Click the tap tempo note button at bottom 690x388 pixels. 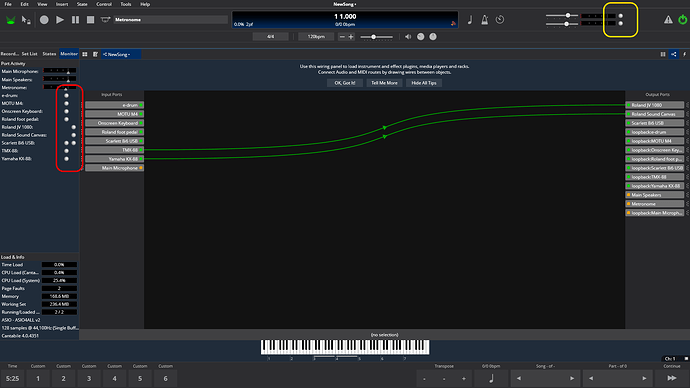(x=491, y=378)
